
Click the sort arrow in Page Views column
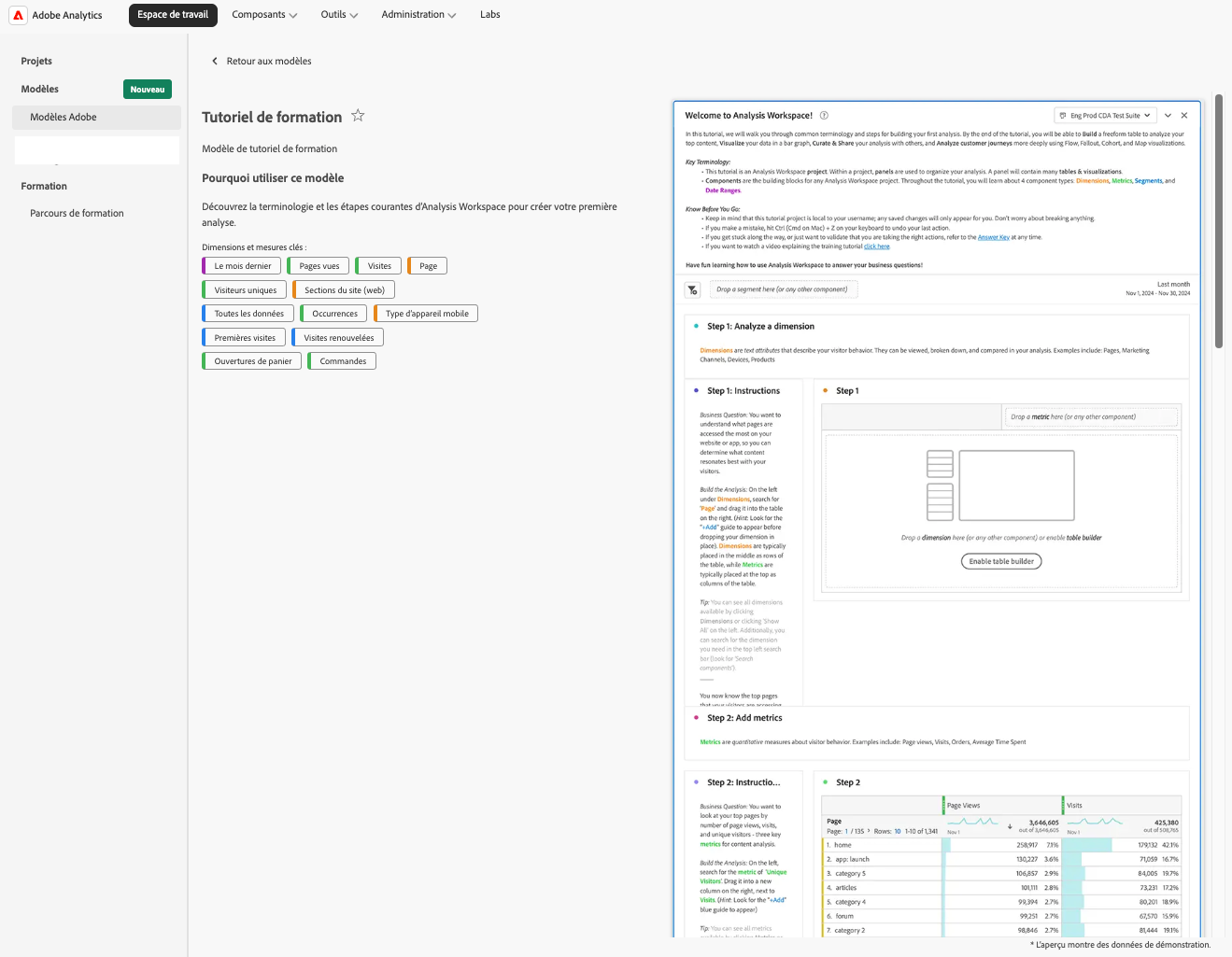1010,826
